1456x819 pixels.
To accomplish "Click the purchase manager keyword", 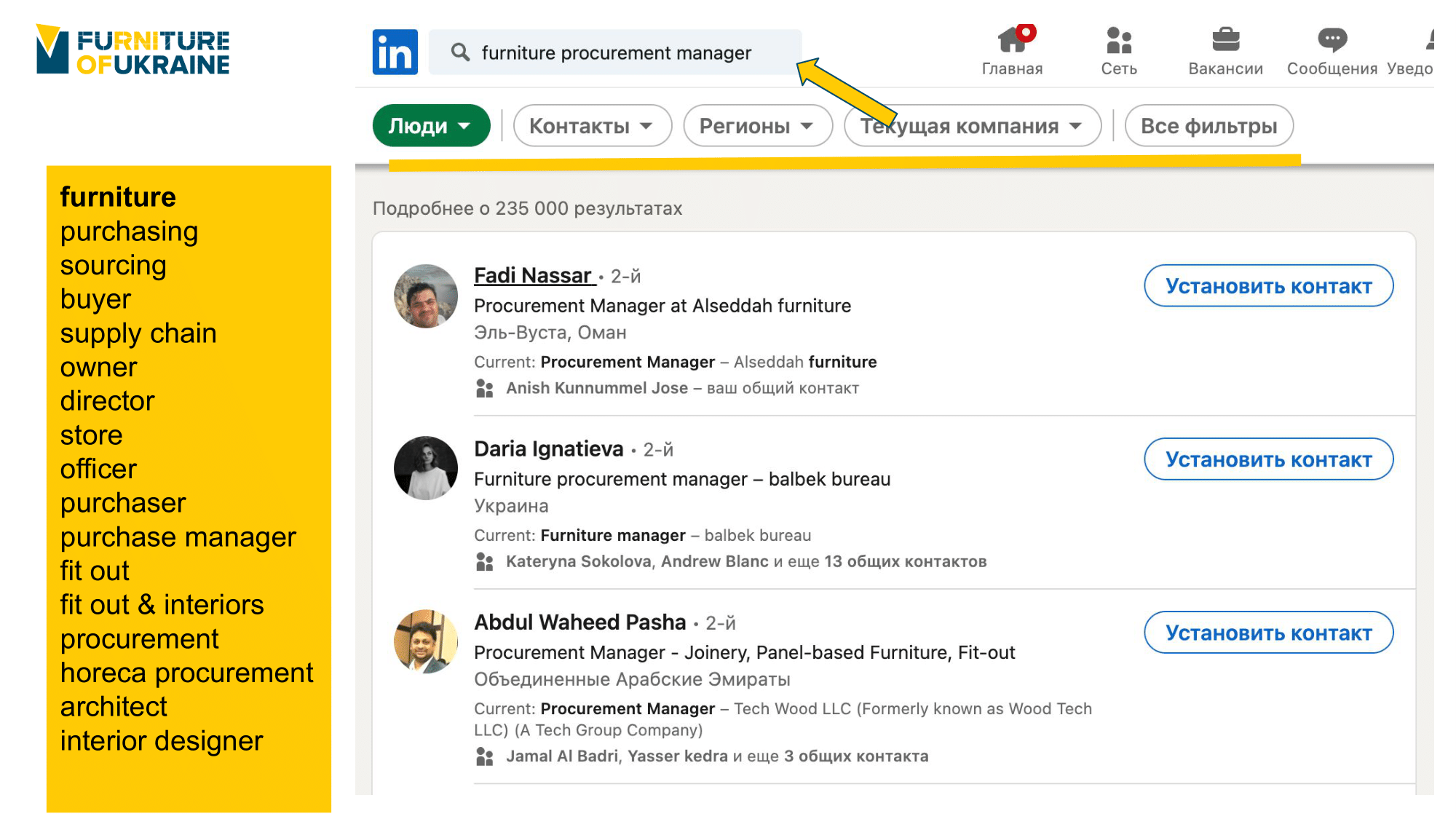I will pos(178,537).
